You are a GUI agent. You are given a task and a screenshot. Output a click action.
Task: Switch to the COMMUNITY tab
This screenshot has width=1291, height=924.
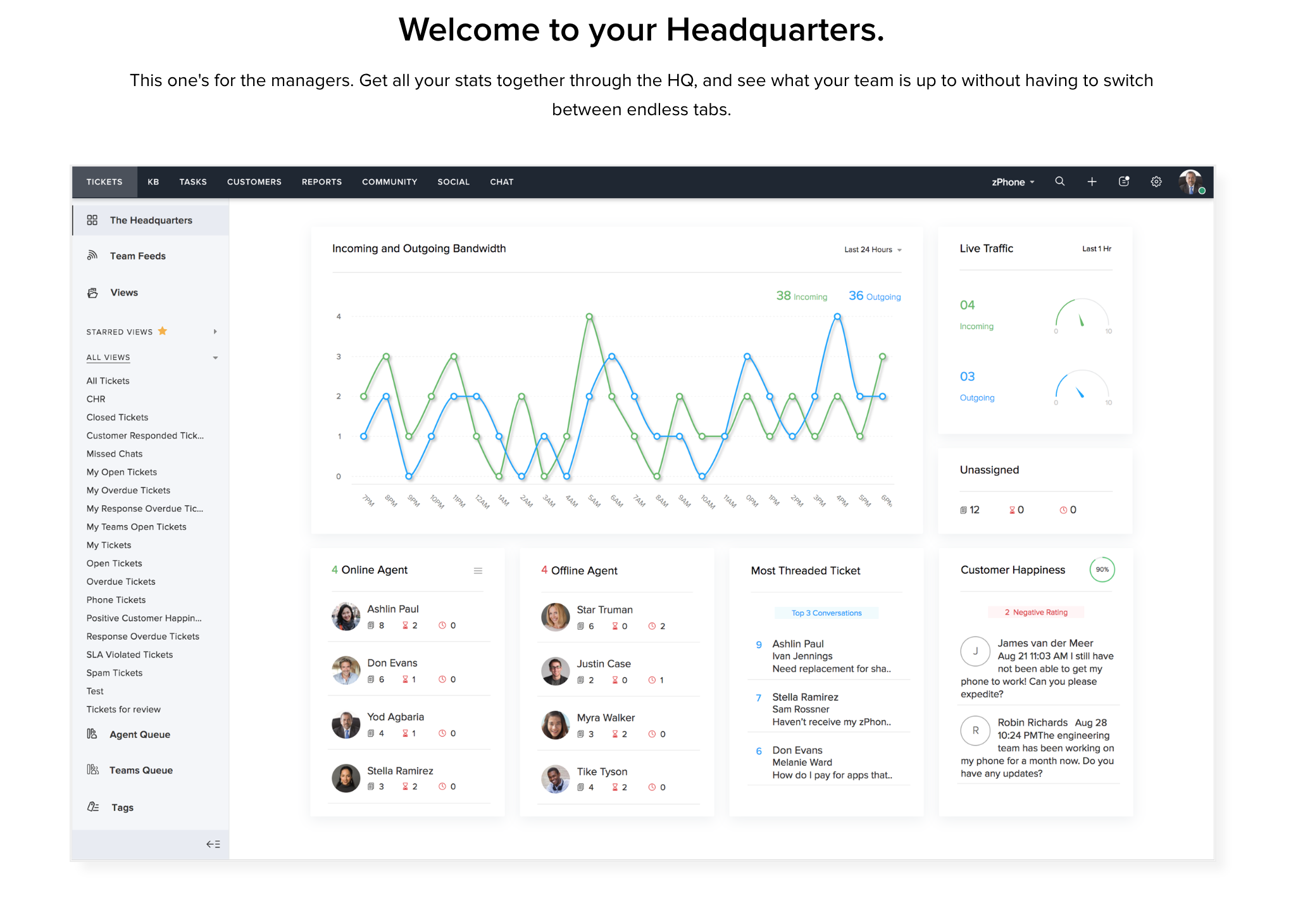[x=388, y=182]
